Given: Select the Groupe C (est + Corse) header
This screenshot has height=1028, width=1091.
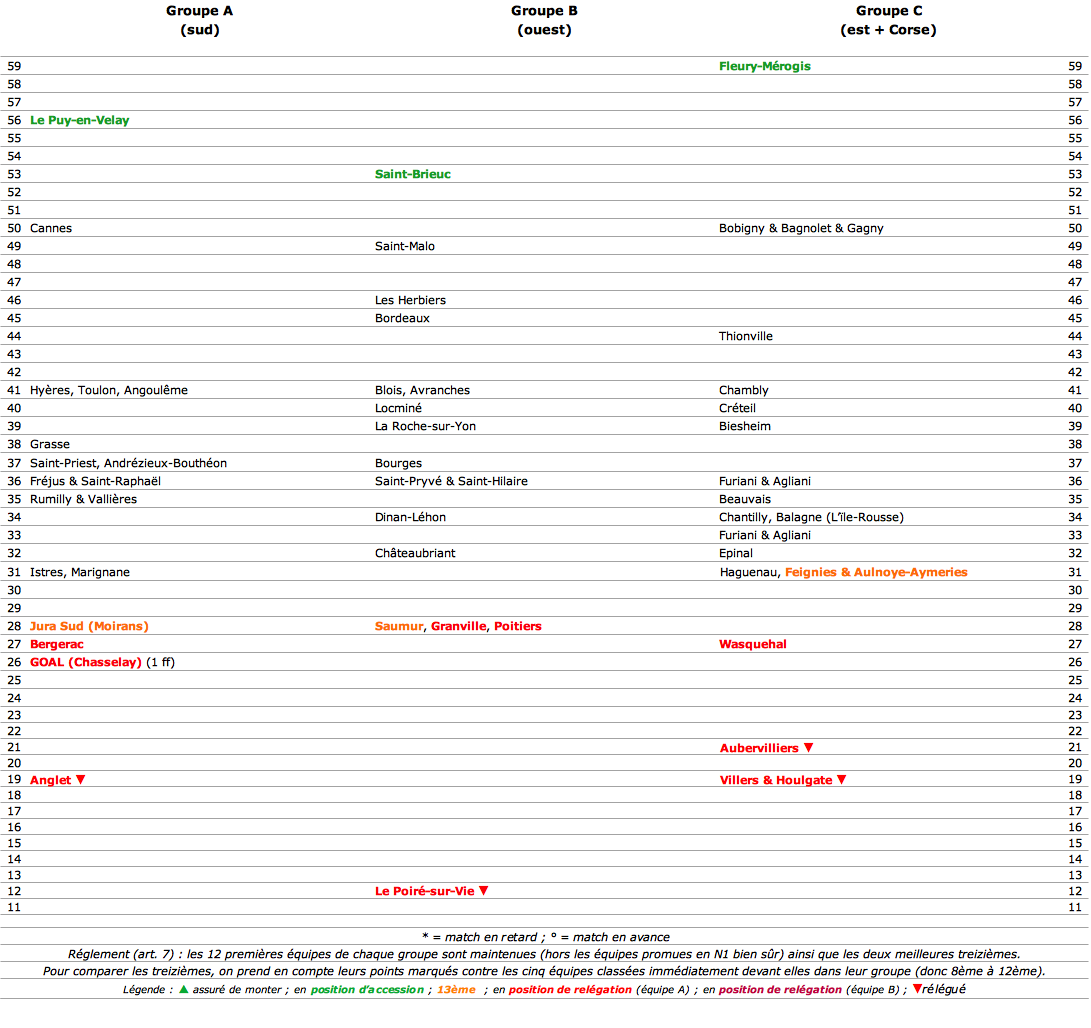Looking at the screenshot, I should [889, 20].
